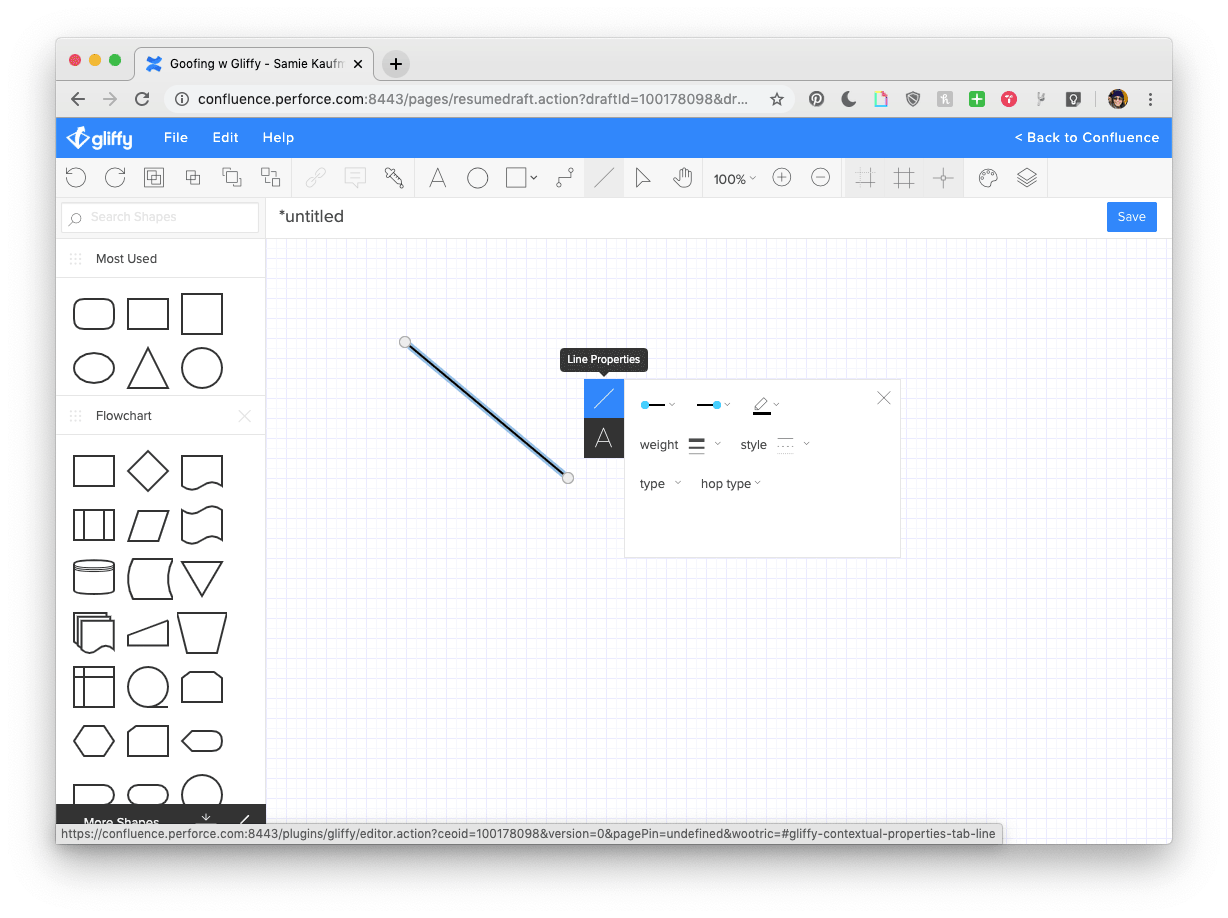This screenshot has height=918, width=1228.
Task: Click the Undo arrow icon
Action: 76,178
